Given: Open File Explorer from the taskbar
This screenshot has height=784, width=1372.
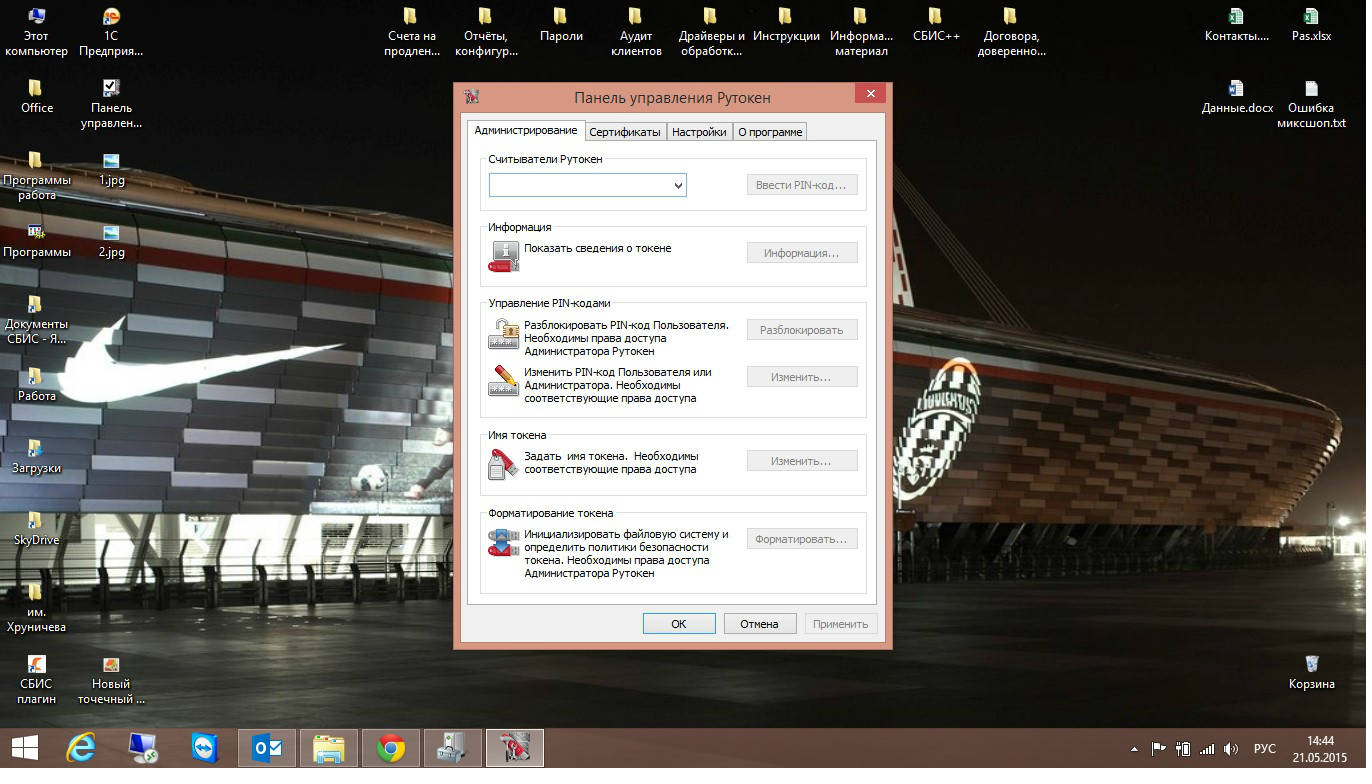Looking at the screenshot, I should (329, 748).
